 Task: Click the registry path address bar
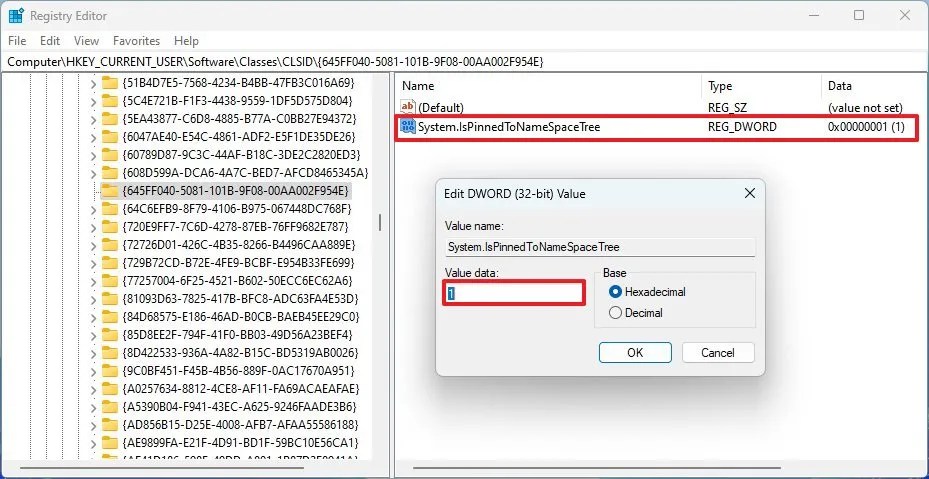[x=464, y=61]
